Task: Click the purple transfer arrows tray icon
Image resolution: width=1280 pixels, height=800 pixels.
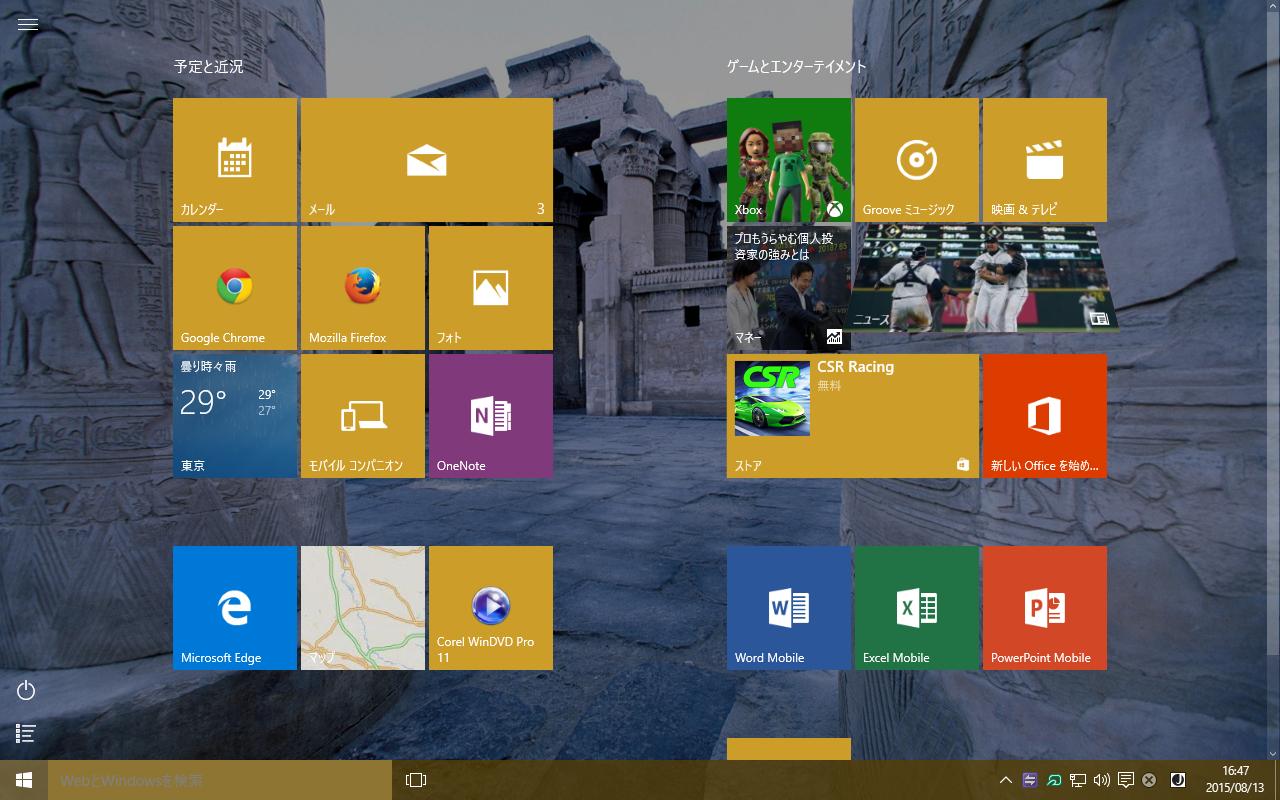Action: click(1030, 780)
